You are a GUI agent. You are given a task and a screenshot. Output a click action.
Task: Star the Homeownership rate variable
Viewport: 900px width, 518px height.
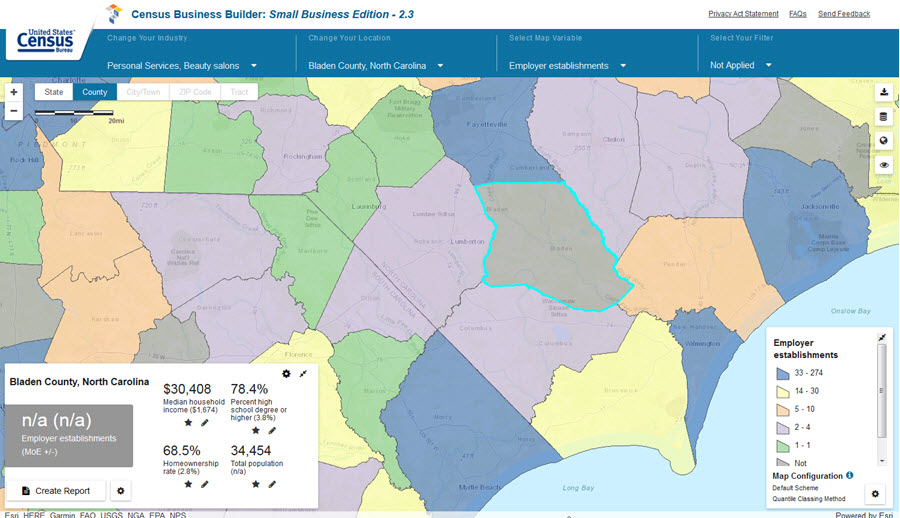click(188, 484)
